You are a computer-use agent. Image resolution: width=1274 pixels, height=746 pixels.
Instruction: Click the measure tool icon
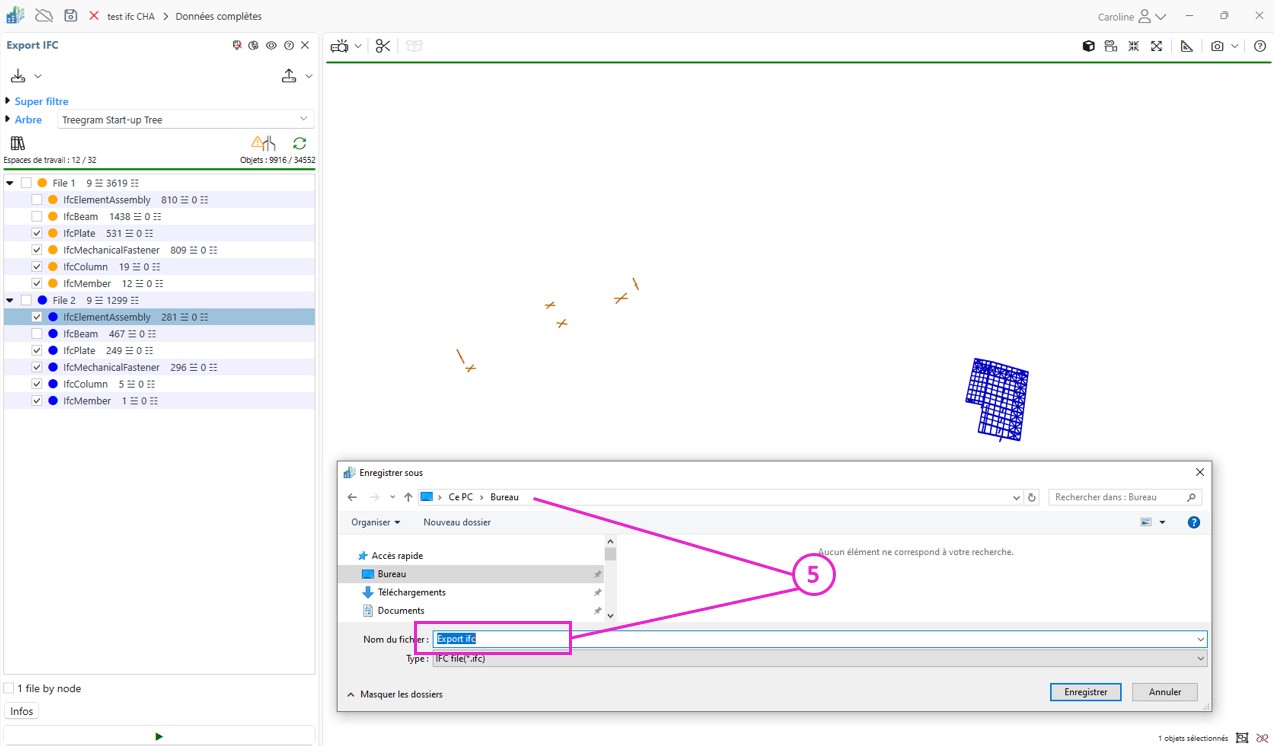1186,46
